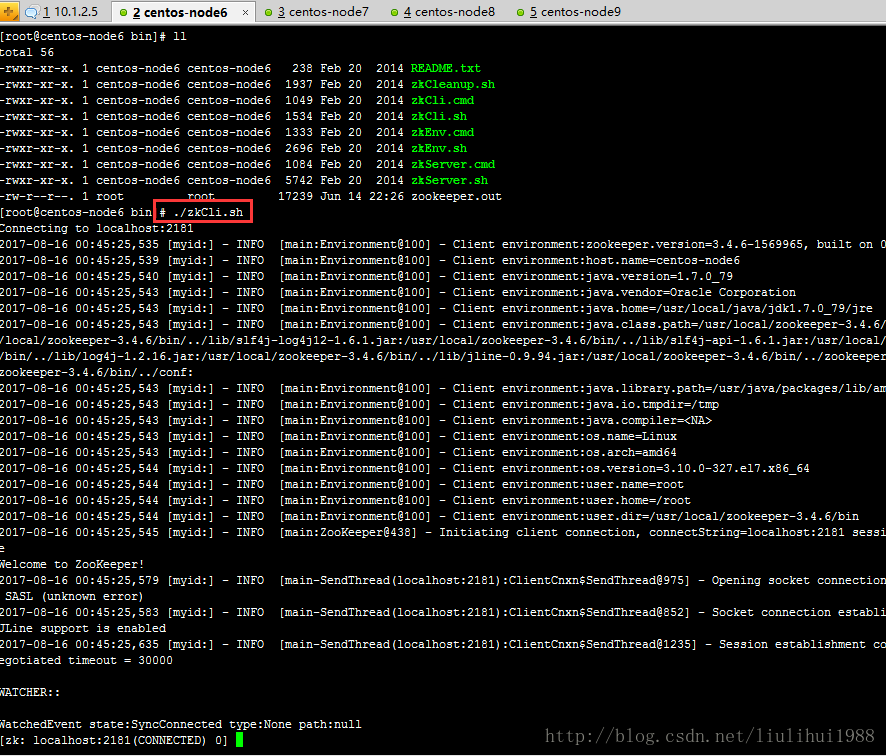886x756 pixels.
Task: Click 'java.compiler=<NA>' text
Action: [649, 420]
